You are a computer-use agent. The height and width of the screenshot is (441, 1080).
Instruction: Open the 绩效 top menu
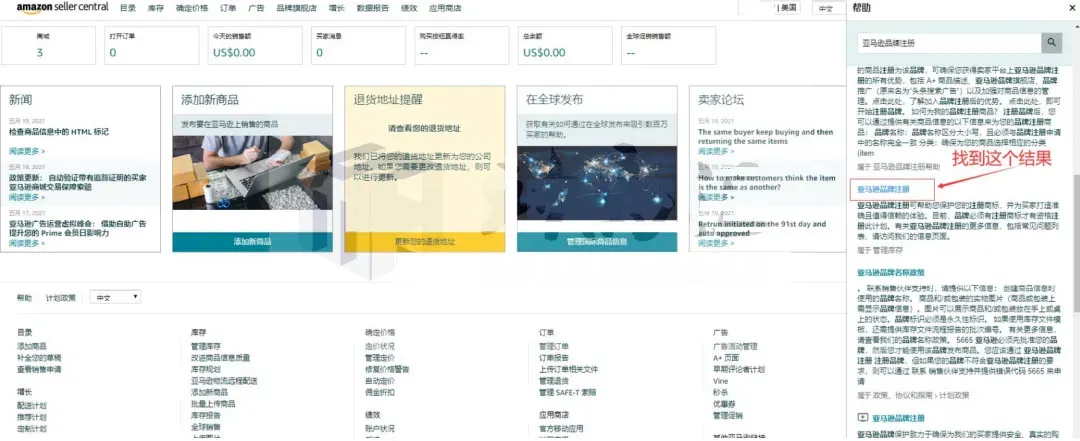pyautogui.click(x=409, y=8)
